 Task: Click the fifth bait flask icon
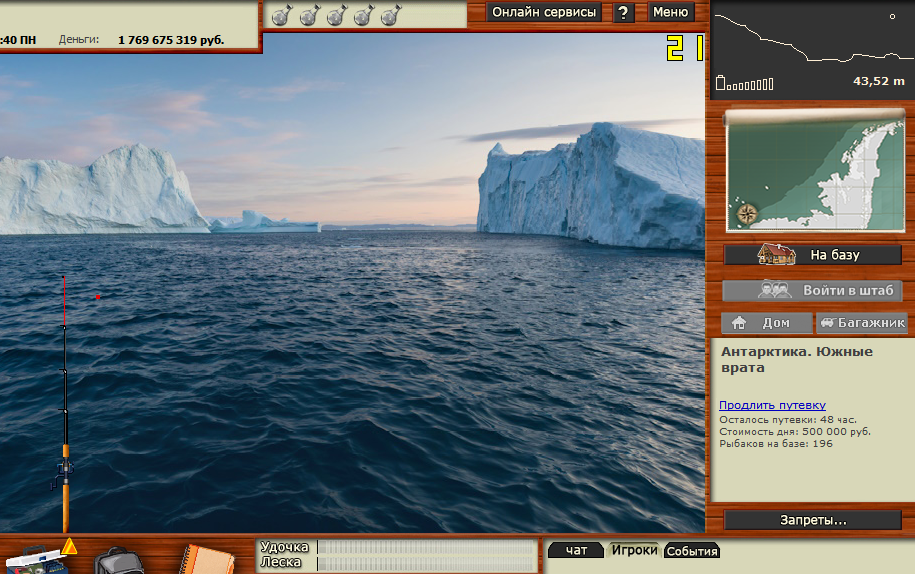(x=391, y=14)
